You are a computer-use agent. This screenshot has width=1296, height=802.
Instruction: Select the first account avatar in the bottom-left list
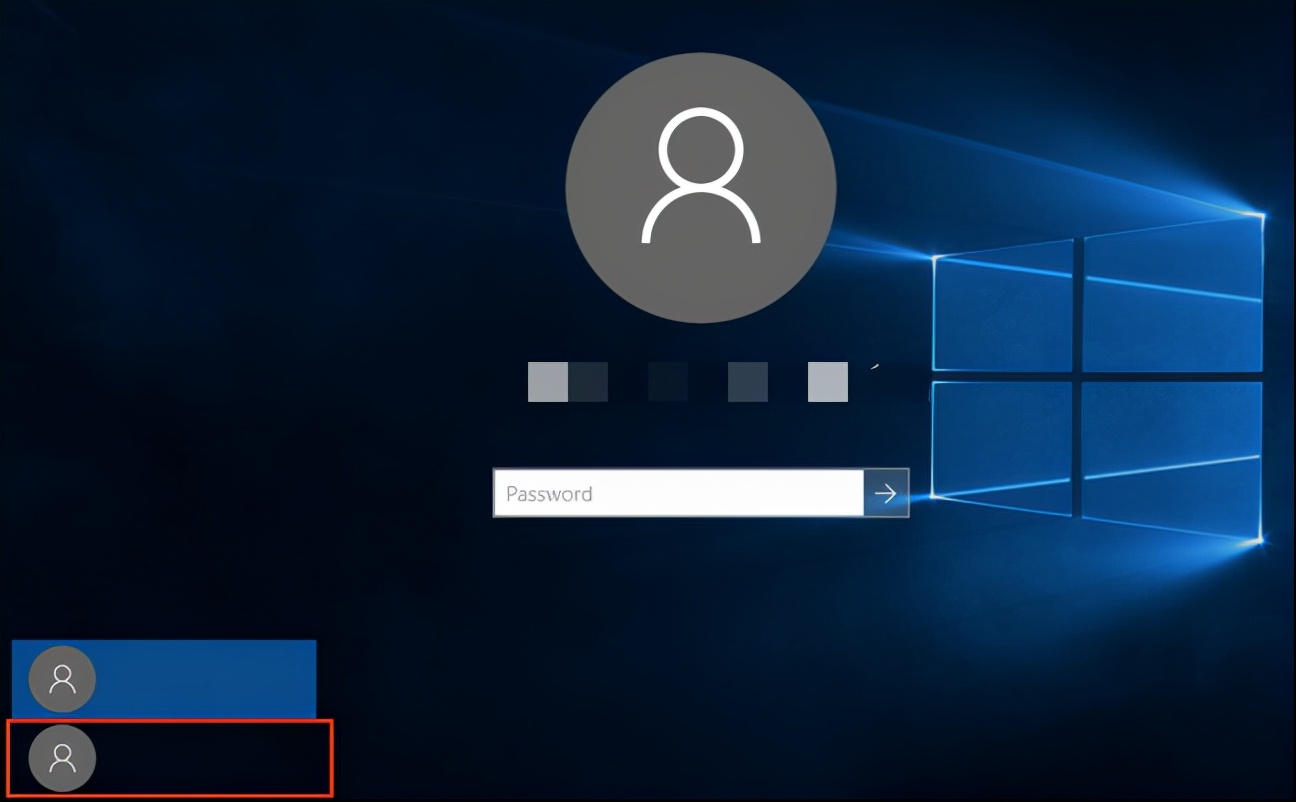[x=60, y=679]
